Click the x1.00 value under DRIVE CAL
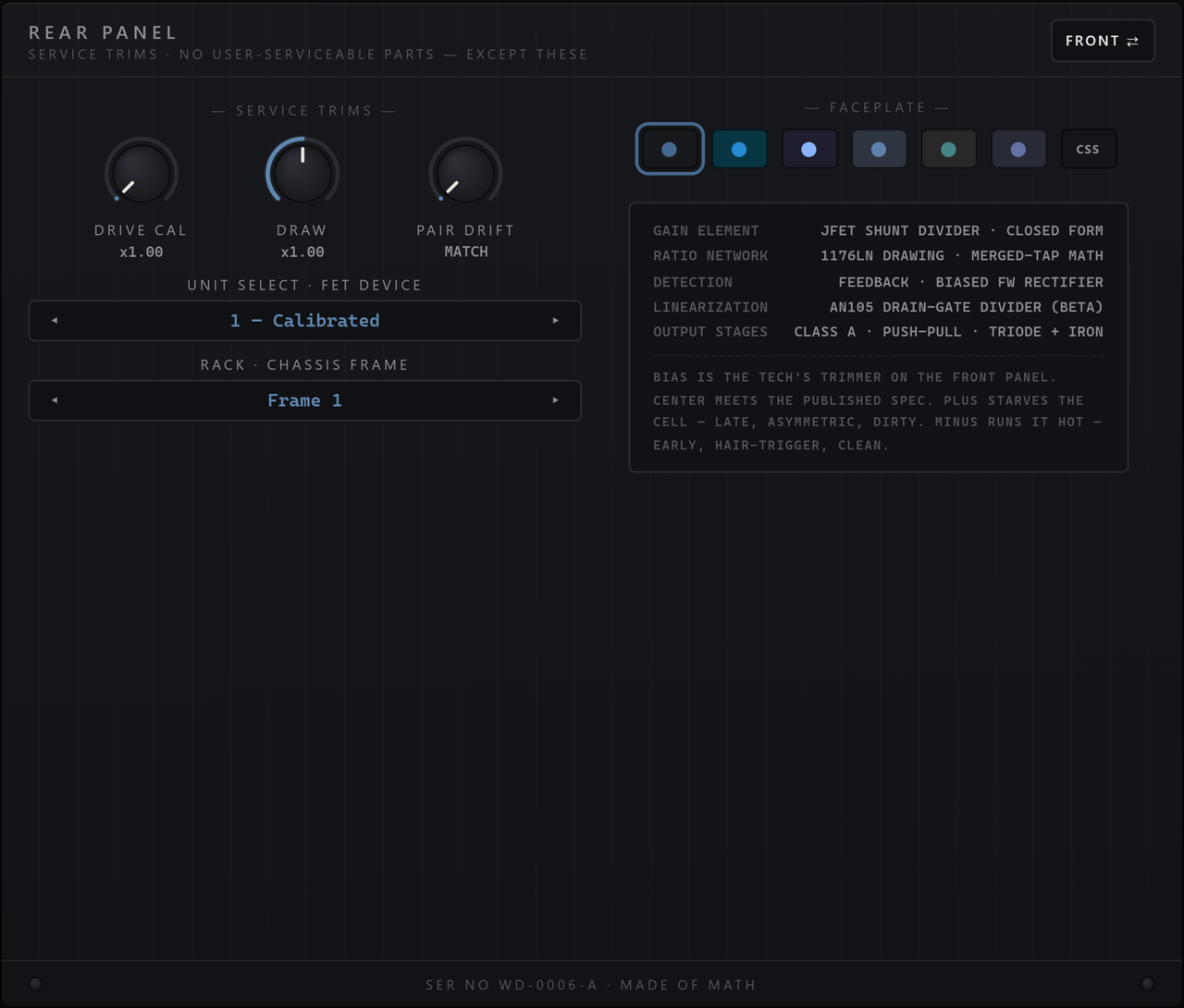 [x=142, y=252]
